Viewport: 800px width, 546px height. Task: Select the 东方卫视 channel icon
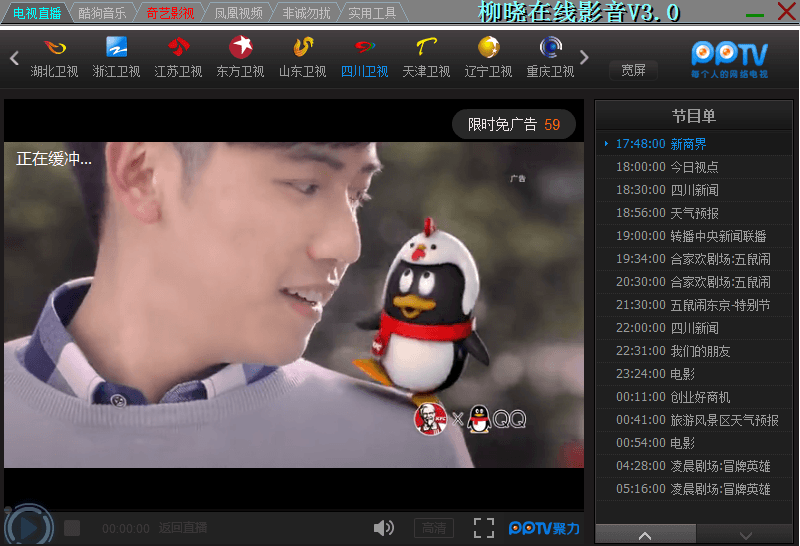click(x=240, y=47)
